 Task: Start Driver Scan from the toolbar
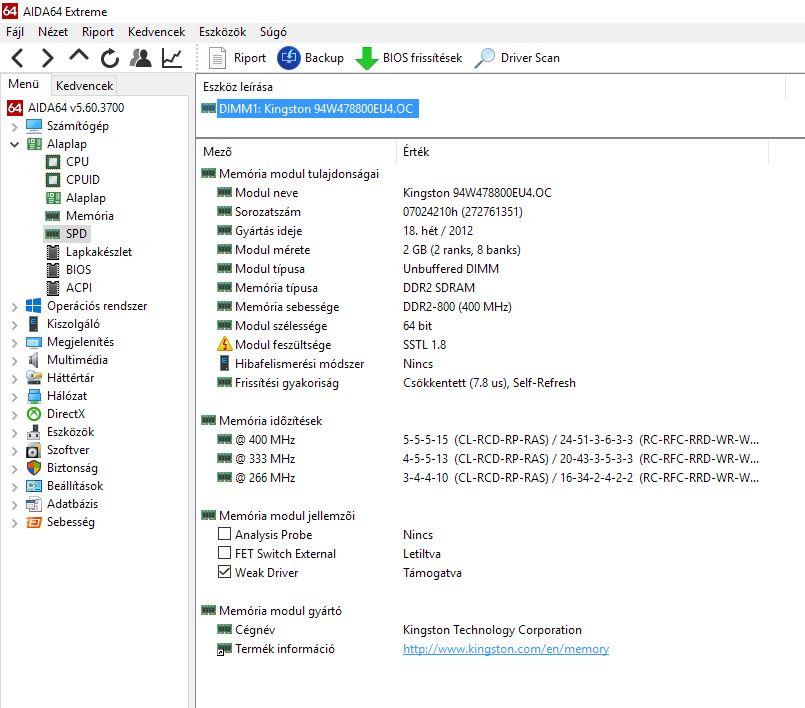516,58
